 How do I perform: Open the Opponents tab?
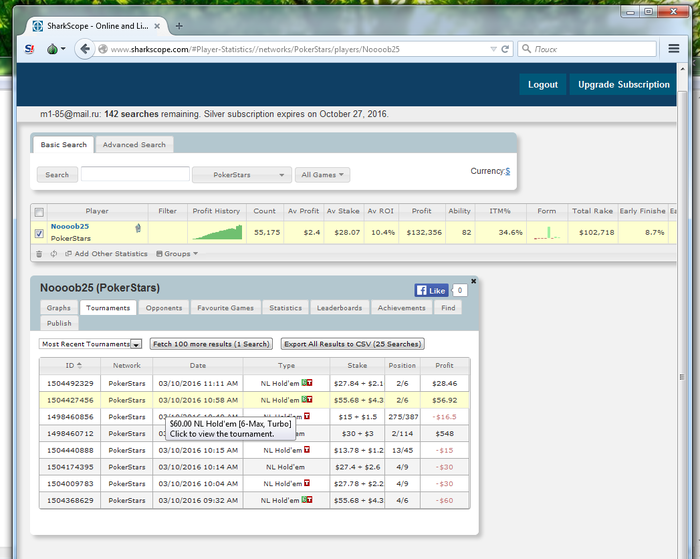click(164, 308)
